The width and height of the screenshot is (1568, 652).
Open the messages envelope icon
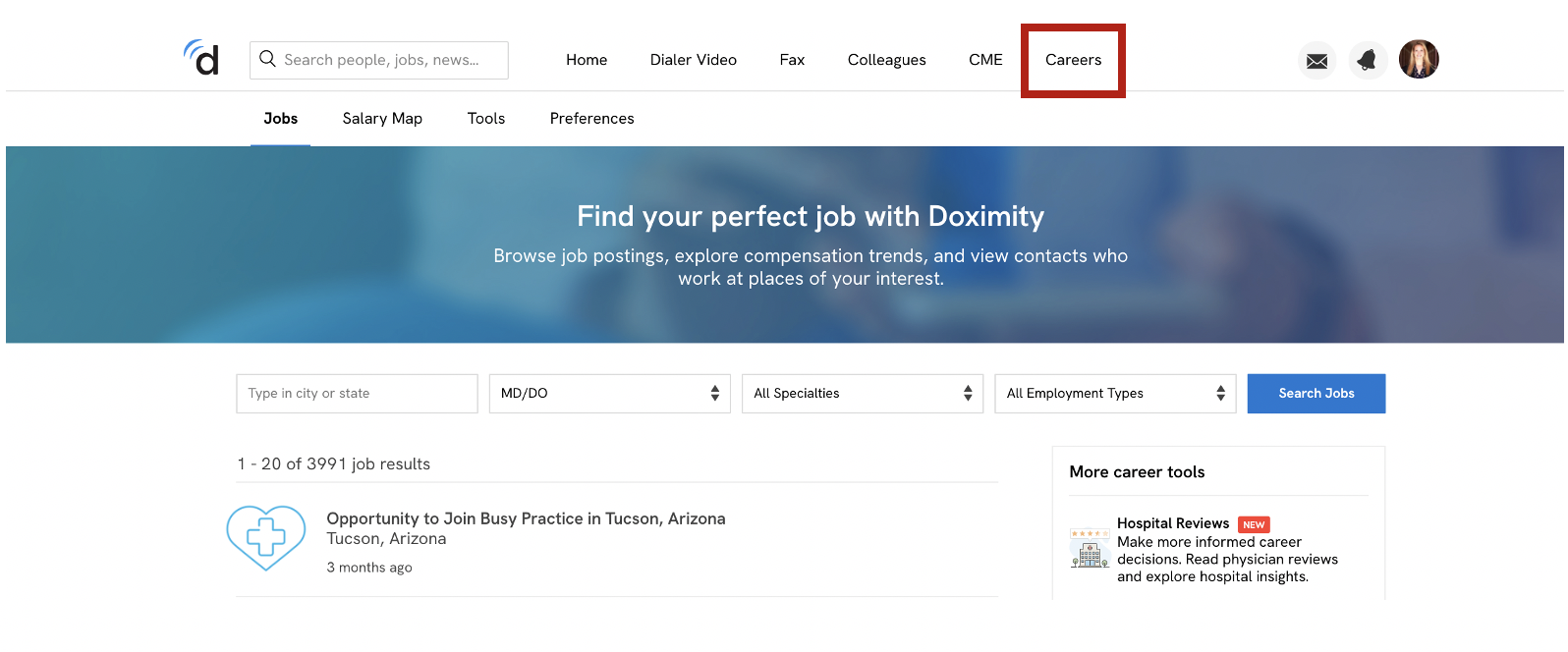(x=1316, y=61)
